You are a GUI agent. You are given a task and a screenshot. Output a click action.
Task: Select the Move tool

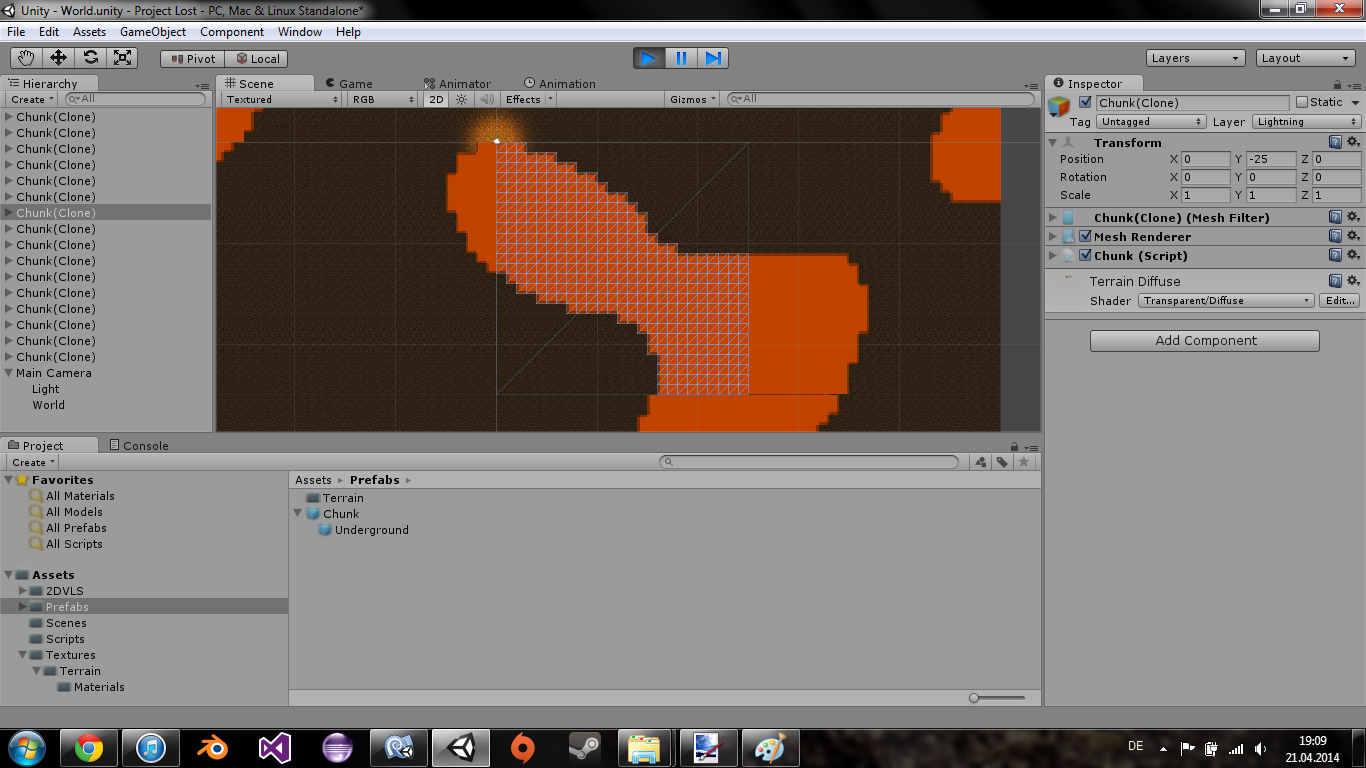(58, 58)
